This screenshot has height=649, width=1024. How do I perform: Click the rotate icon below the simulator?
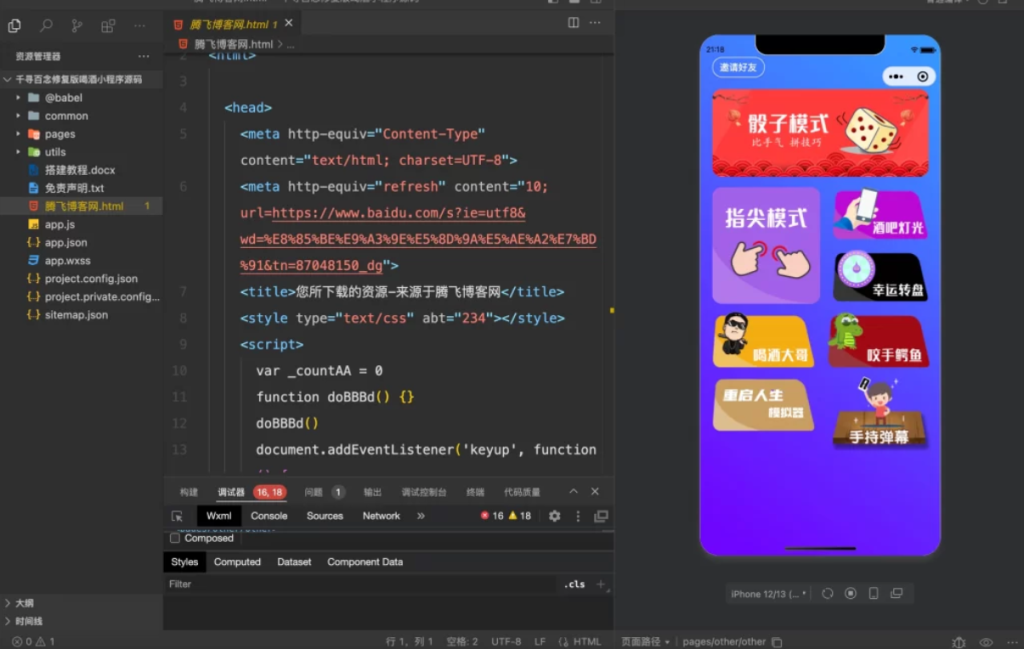pyautogui.click(x=828, y=594)
